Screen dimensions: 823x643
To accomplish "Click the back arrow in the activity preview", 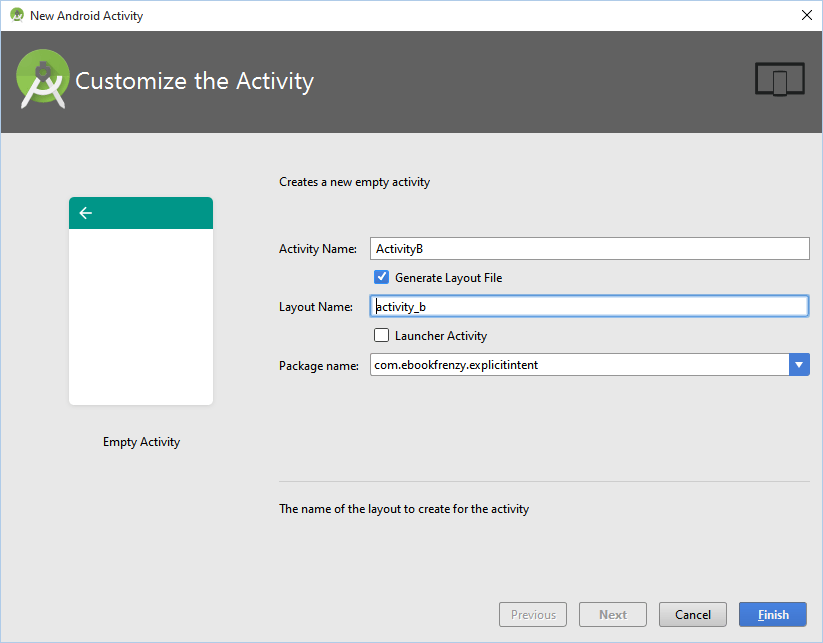I will (86, 213).
